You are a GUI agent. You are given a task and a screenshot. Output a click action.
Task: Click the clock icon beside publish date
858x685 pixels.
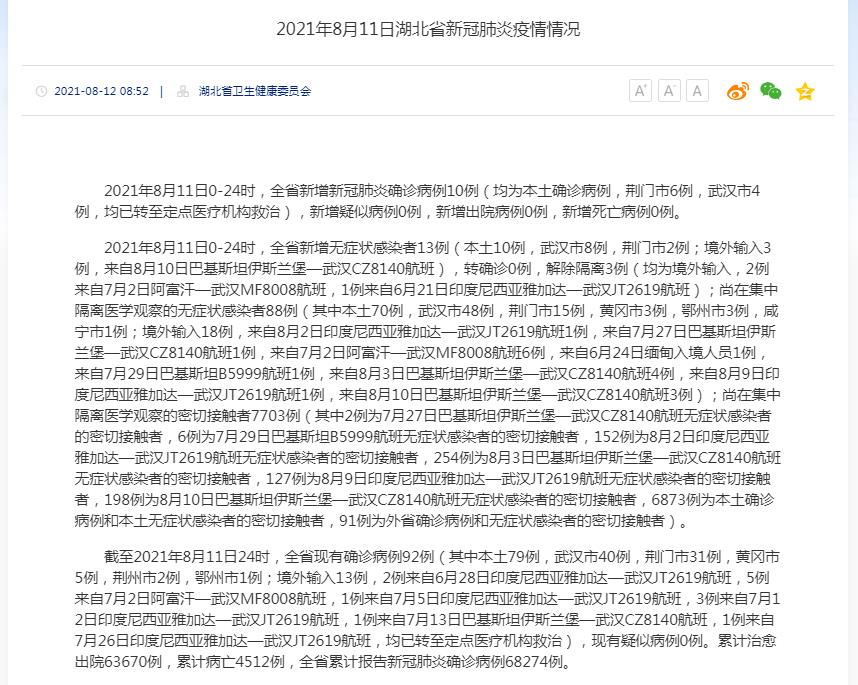click(x=41, y=91)
